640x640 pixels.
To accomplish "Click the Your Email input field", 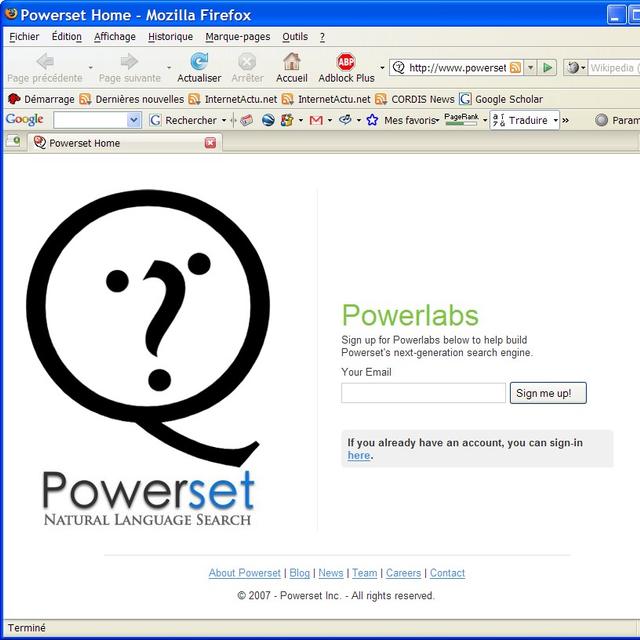I will [x=423, y=393].
